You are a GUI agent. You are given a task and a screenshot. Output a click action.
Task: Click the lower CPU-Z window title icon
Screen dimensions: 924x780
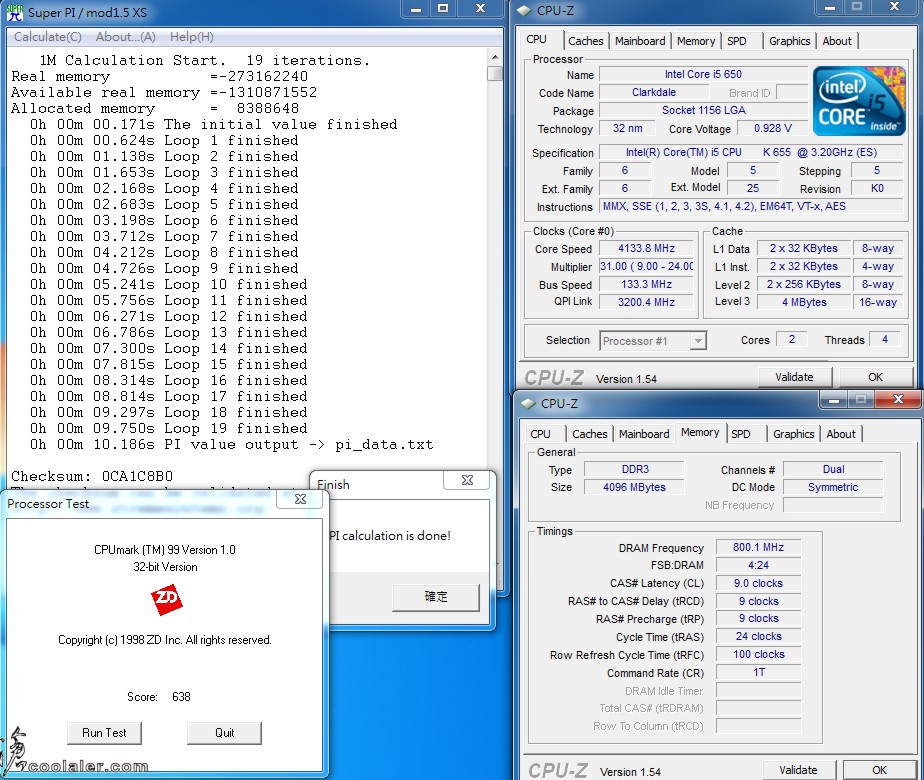pyautogui.click(x=528, y=404)
